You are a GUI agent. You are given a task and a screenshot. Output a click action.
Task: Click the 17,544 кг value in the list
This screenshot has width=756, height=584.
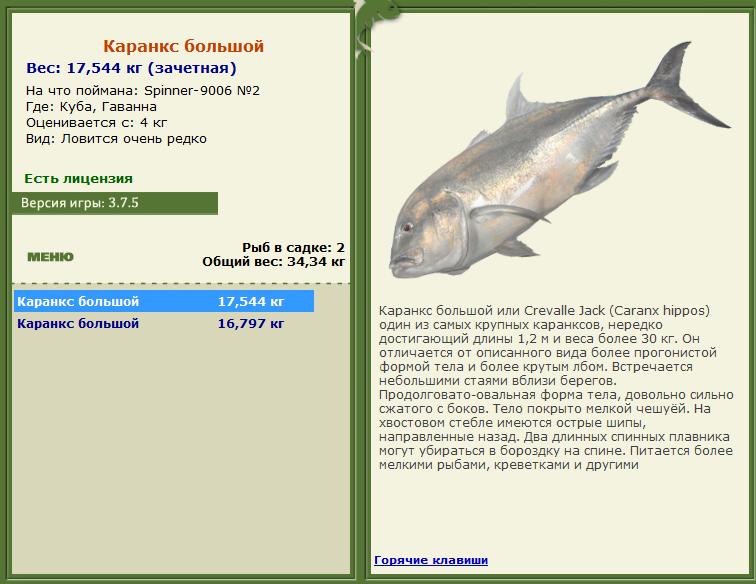coord(251,302)
